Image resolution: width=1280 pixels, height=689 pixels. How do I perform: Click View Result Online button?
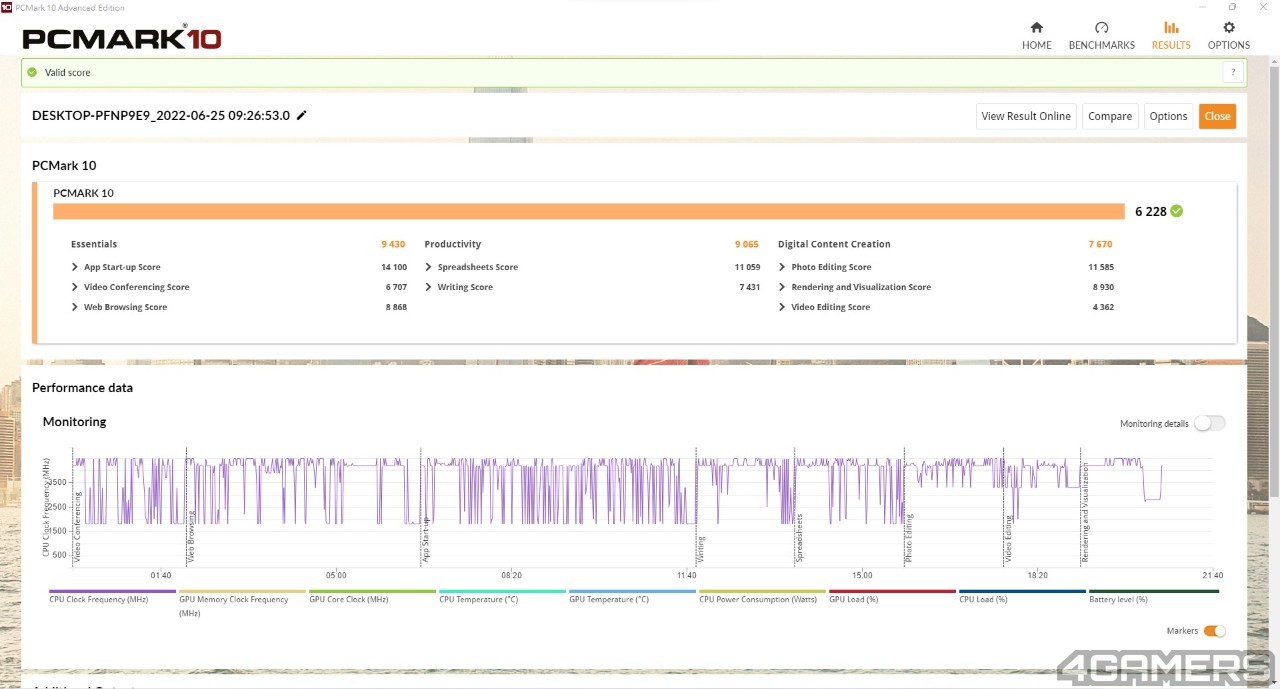pyautogui.click(x=1026, y=116)
